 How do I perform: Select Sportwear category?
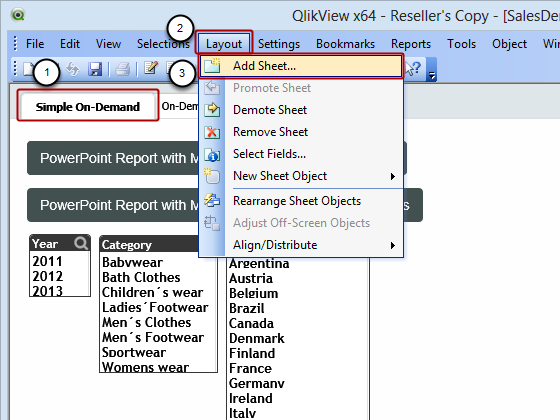[x=158, y=352]
